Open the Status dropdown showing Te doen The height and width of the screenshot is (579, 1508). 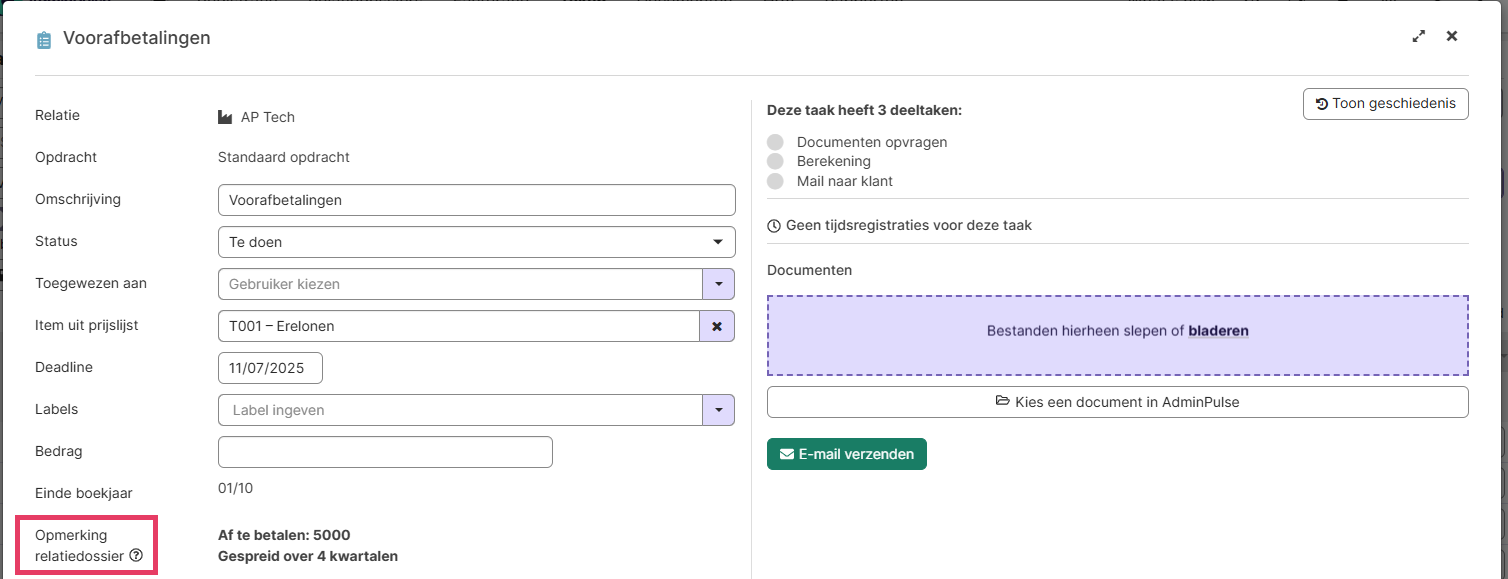coord(476,242)
